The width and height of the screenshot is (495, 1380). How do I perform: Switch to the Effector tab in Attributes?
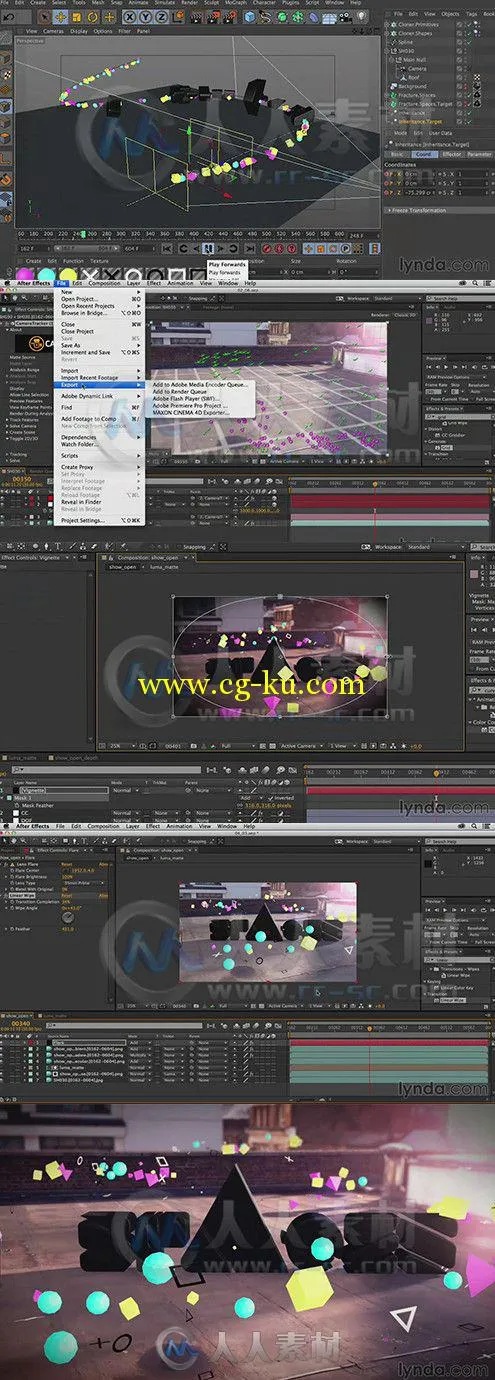[452, 155]
